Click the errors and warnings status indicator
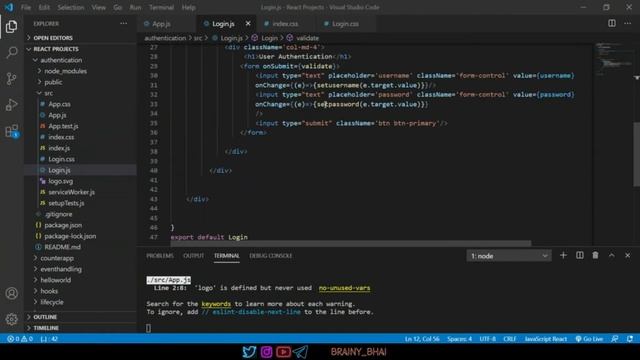This screenshot has width=640, height=360. [20, 339]
